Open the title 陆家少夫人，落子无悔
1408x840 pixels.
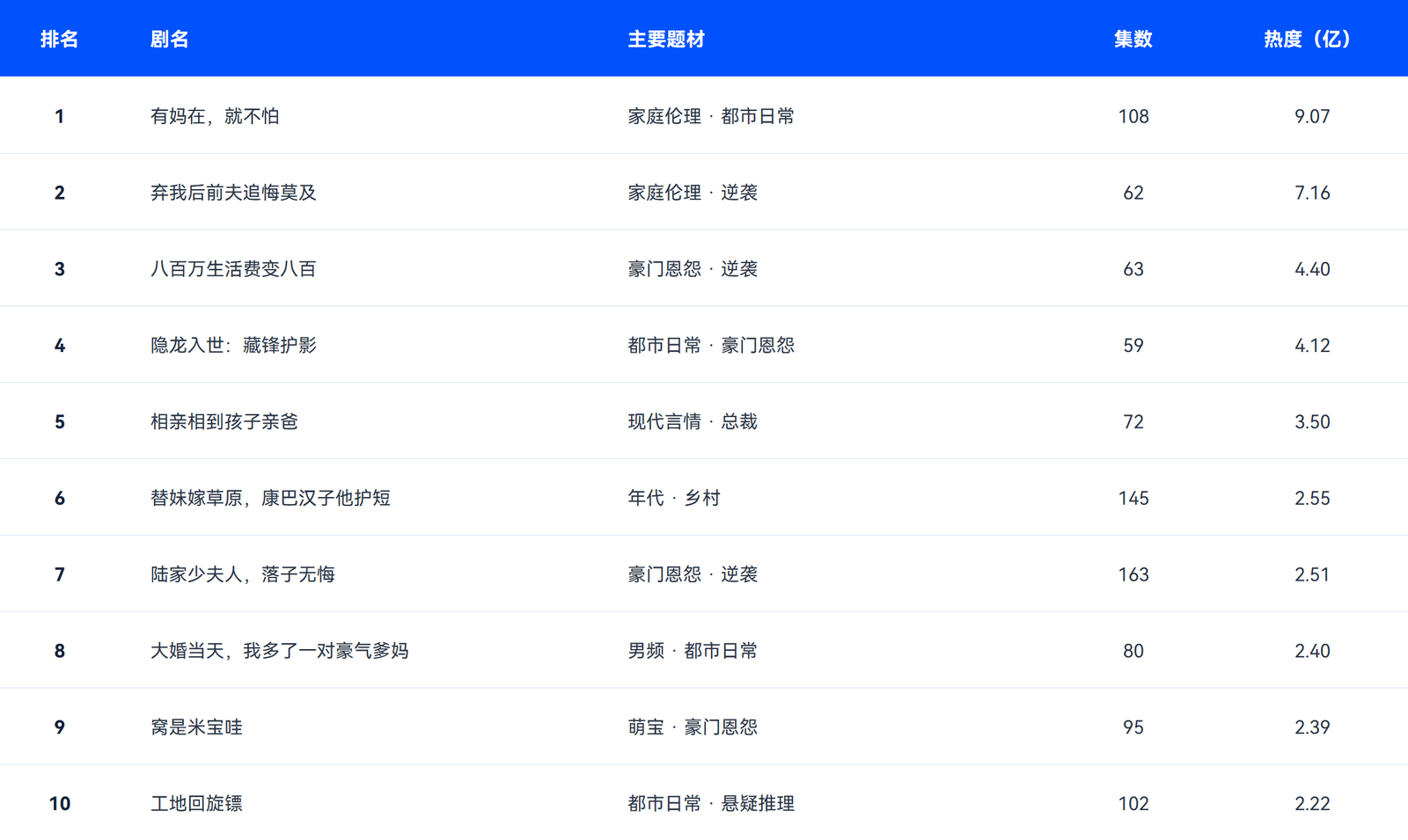[x=243, y=575]
